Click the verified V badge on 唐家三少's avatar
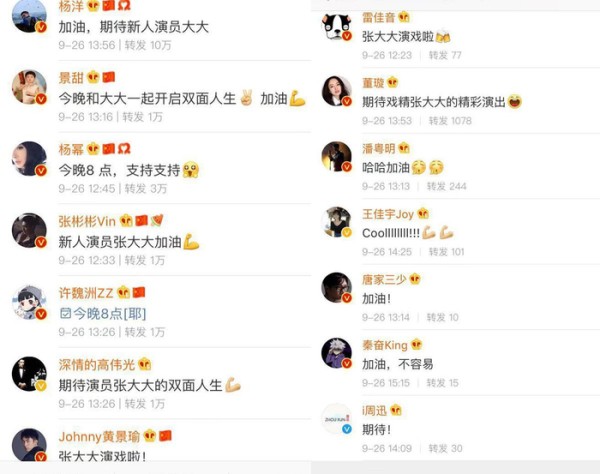The width and height of the screenshot is (600, 474). click(347, 298)
